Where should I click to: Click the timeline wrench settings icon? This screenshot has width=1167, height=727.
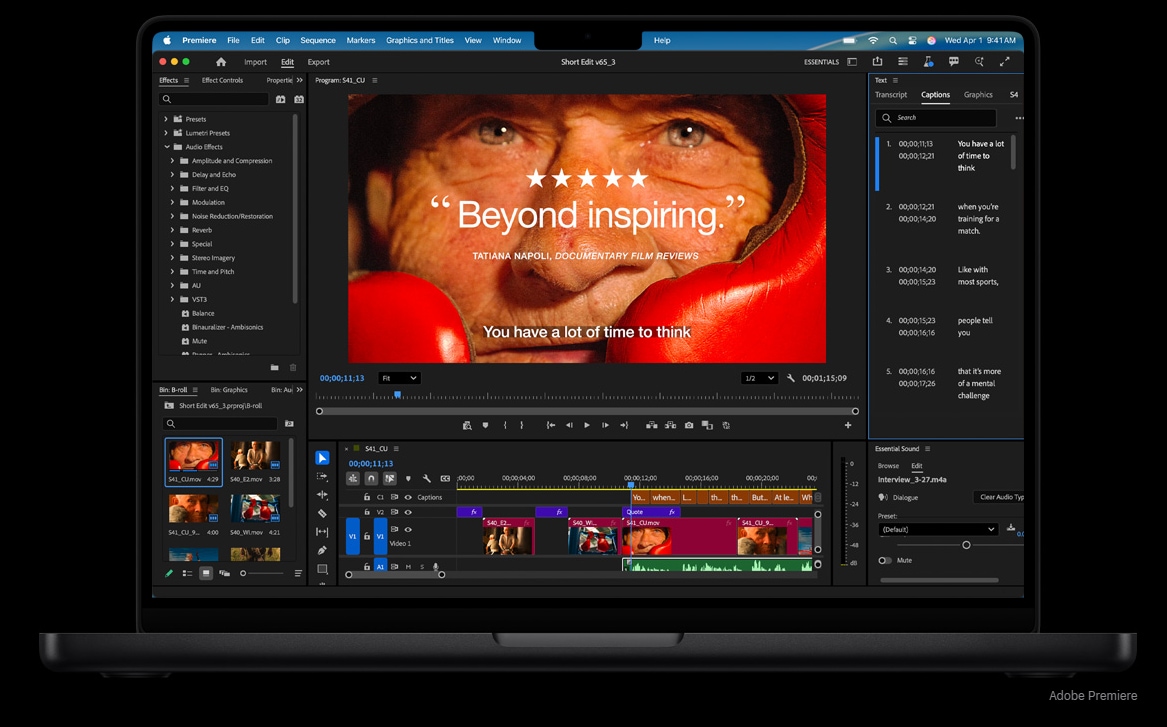click(x=426, y=478)
